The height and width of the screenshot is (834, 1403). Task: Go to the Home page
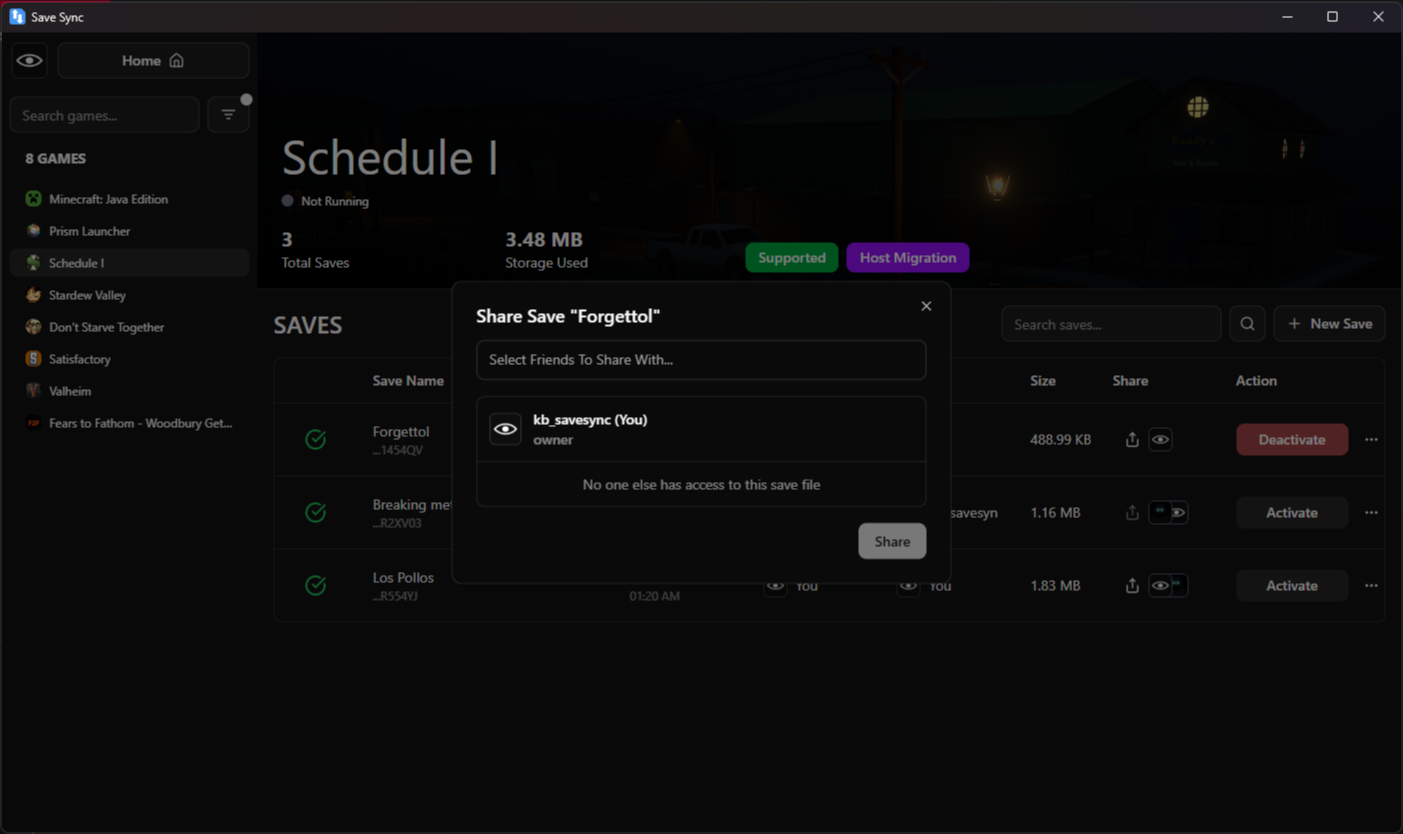click(x=153, y=61)
